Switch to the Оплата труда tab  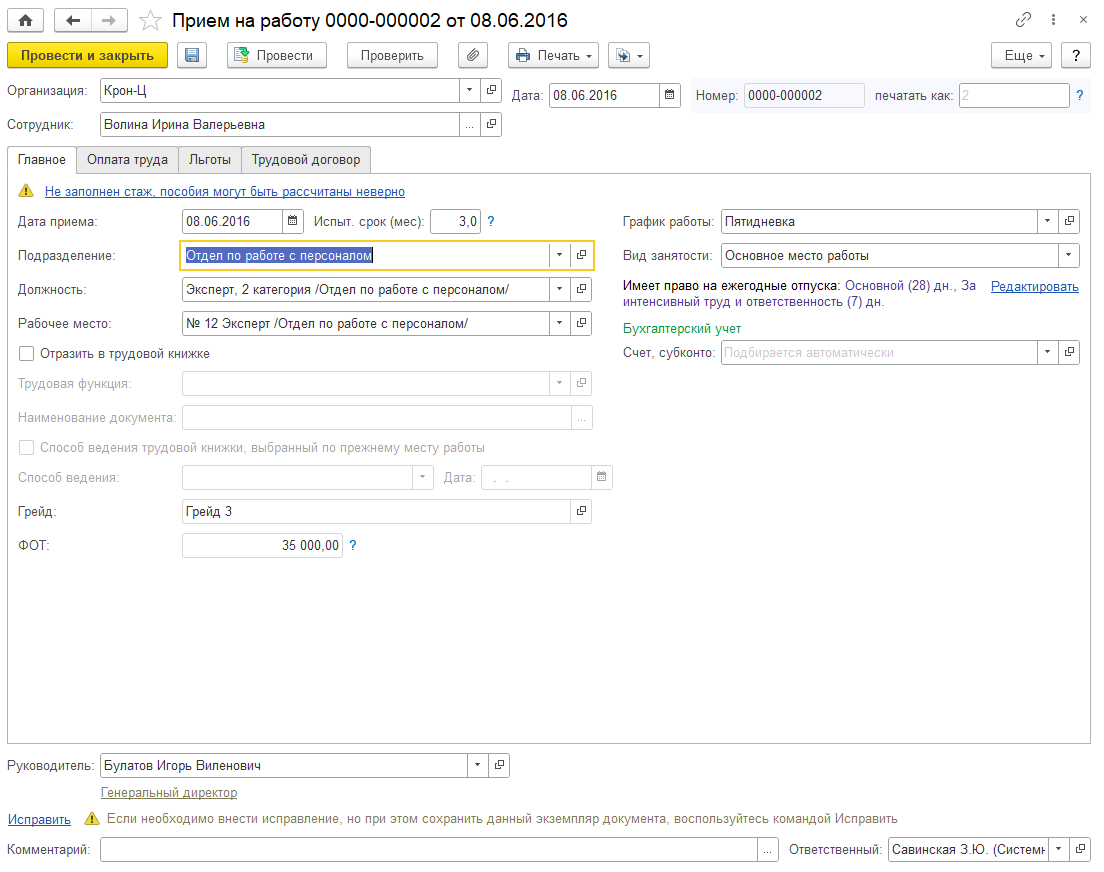pos(127,159)
